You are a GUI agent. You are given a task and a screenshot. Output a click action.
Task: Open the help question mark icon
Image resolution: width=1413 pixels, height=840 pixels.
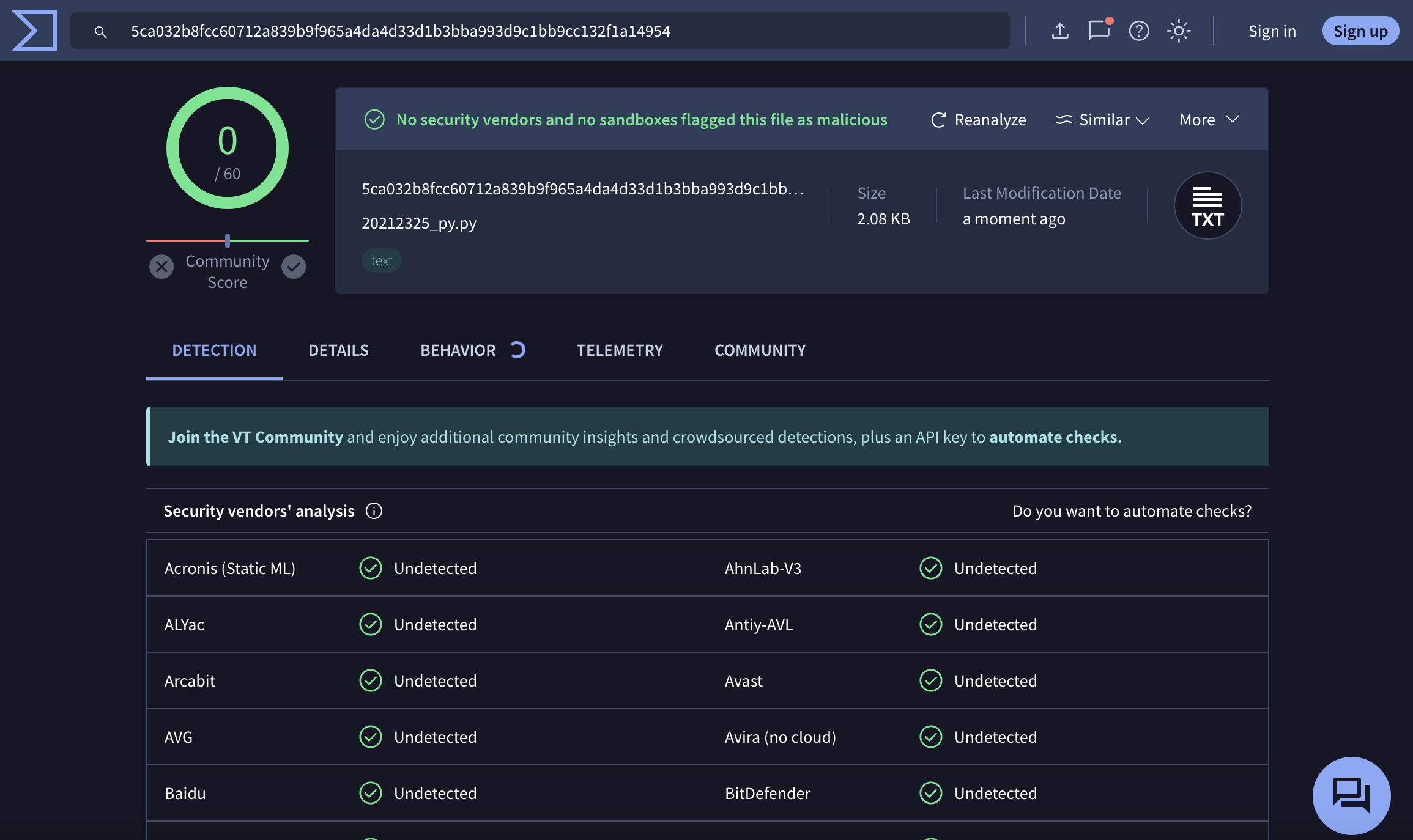(1139, 31)
